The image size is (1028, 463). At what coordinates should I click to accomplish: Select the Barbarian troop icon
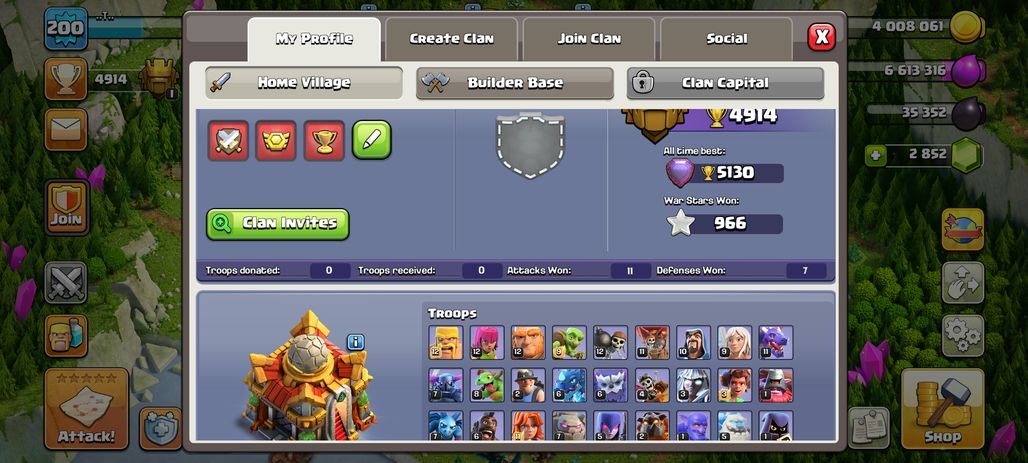point(445,342)
